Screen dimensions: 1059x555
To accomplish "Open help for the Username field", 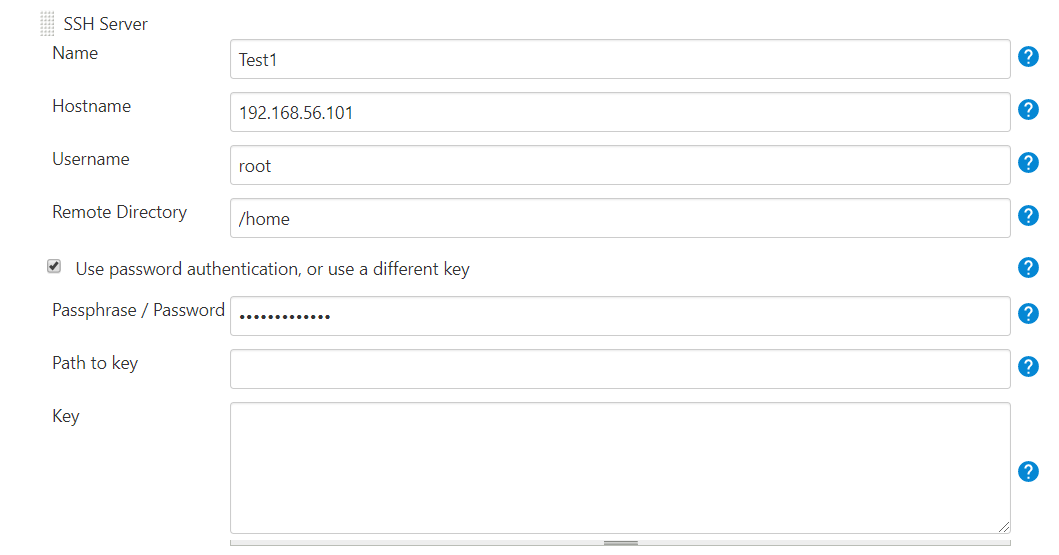I will click(1028, 163).
